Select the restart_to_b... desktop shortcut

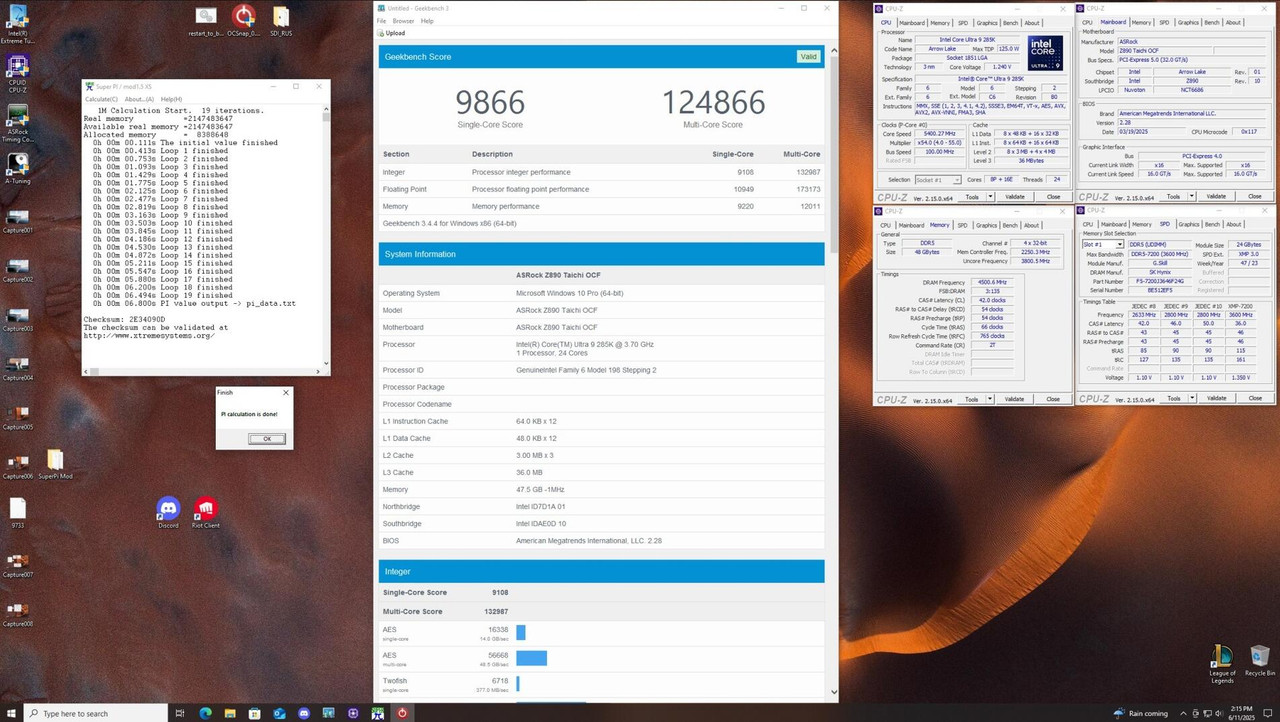tap(205, 22)
